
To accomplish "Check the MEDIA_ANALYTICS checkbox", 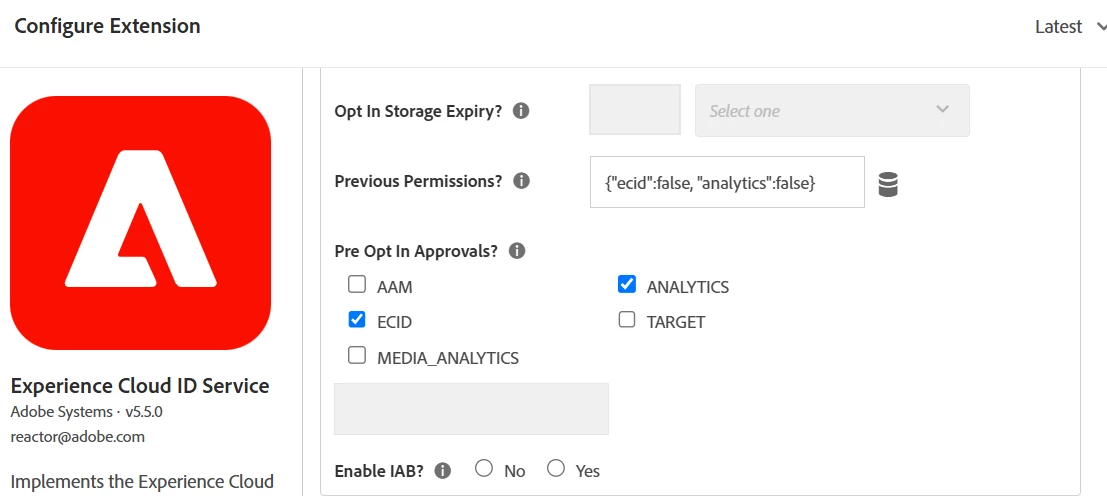I will 357,355.
